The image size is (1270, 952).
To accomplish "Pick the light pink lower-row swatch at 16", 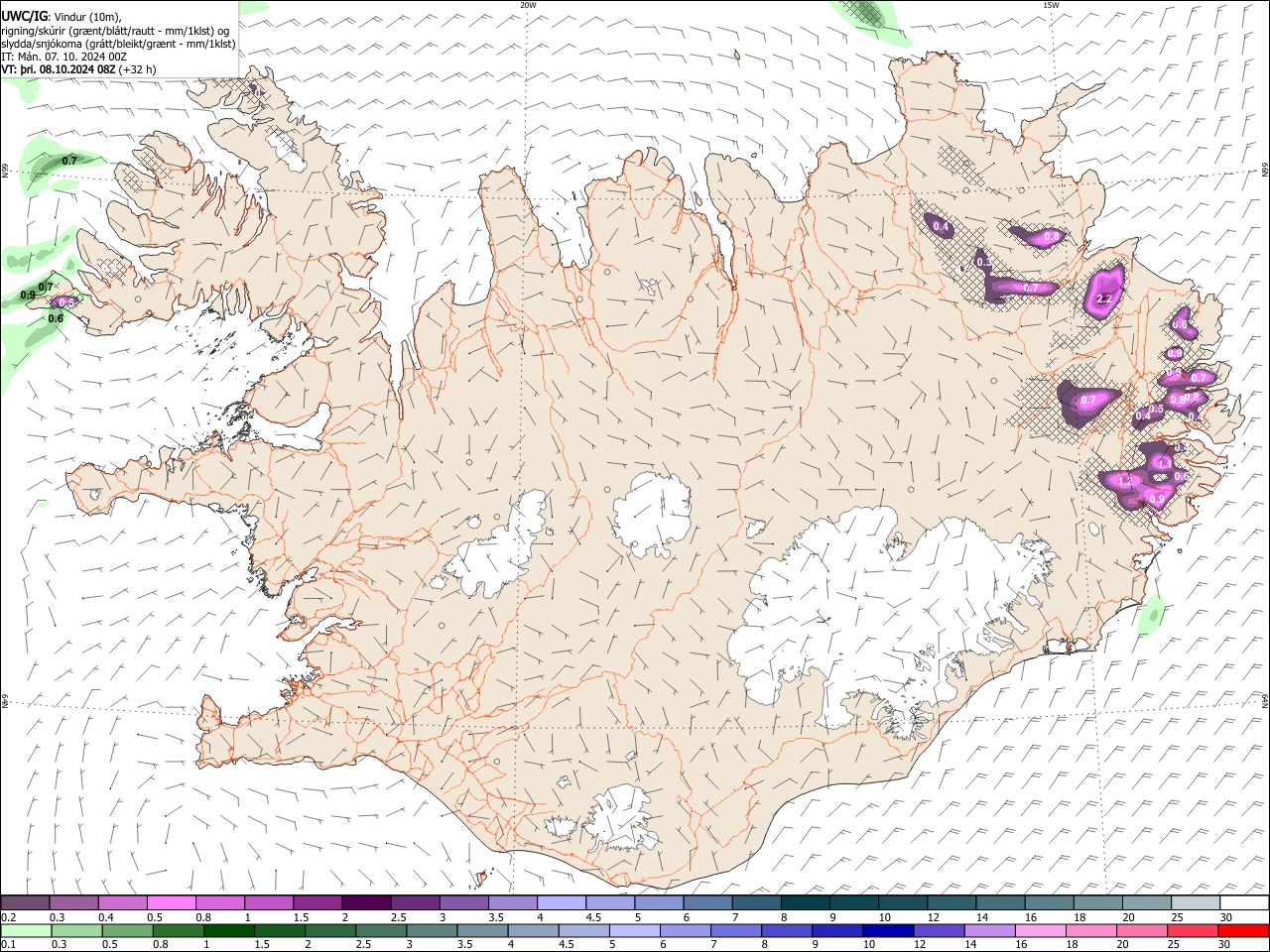I will (1039, 930).
